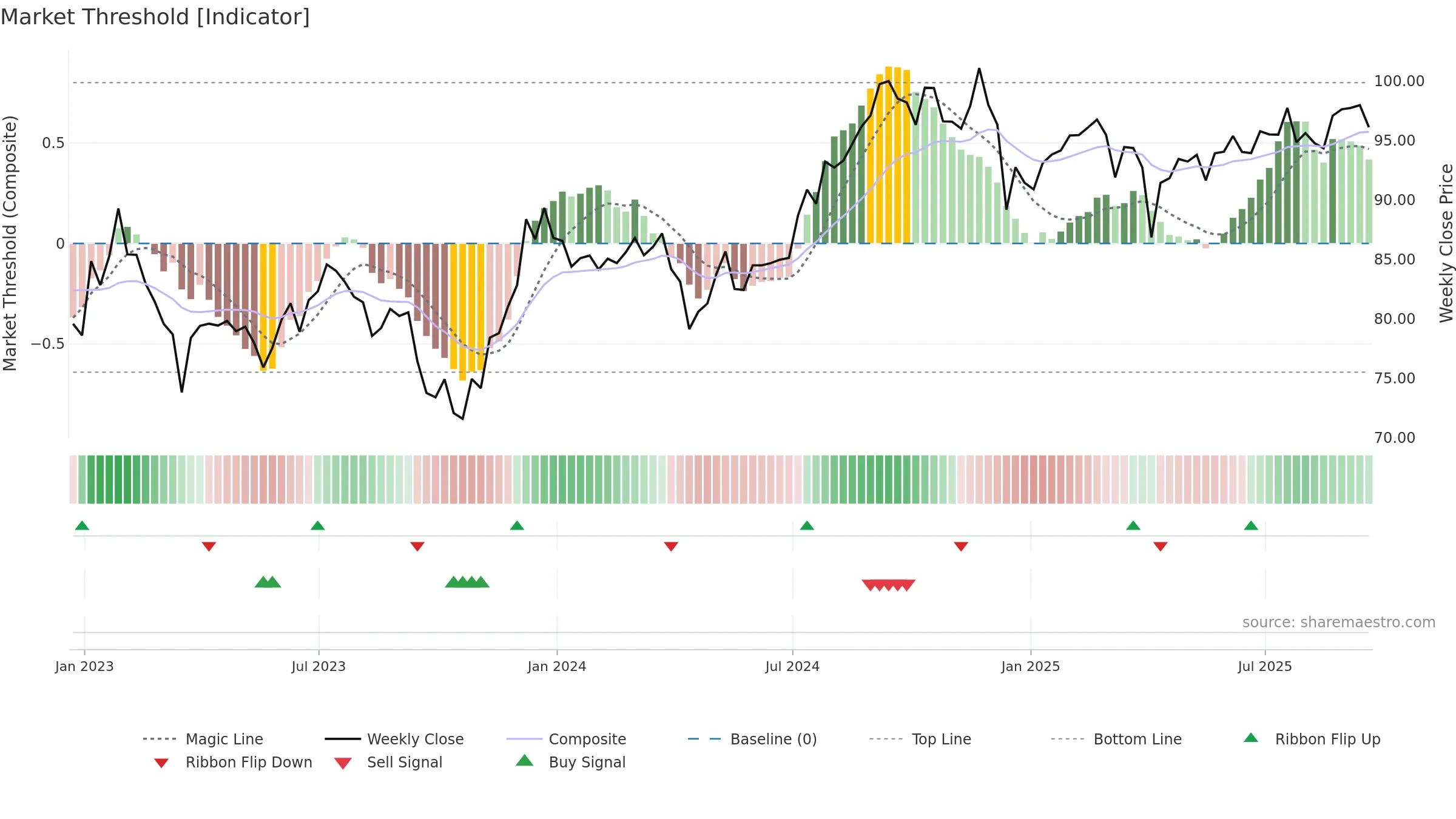Click the 85.00 price axis label

point(1395,260)
